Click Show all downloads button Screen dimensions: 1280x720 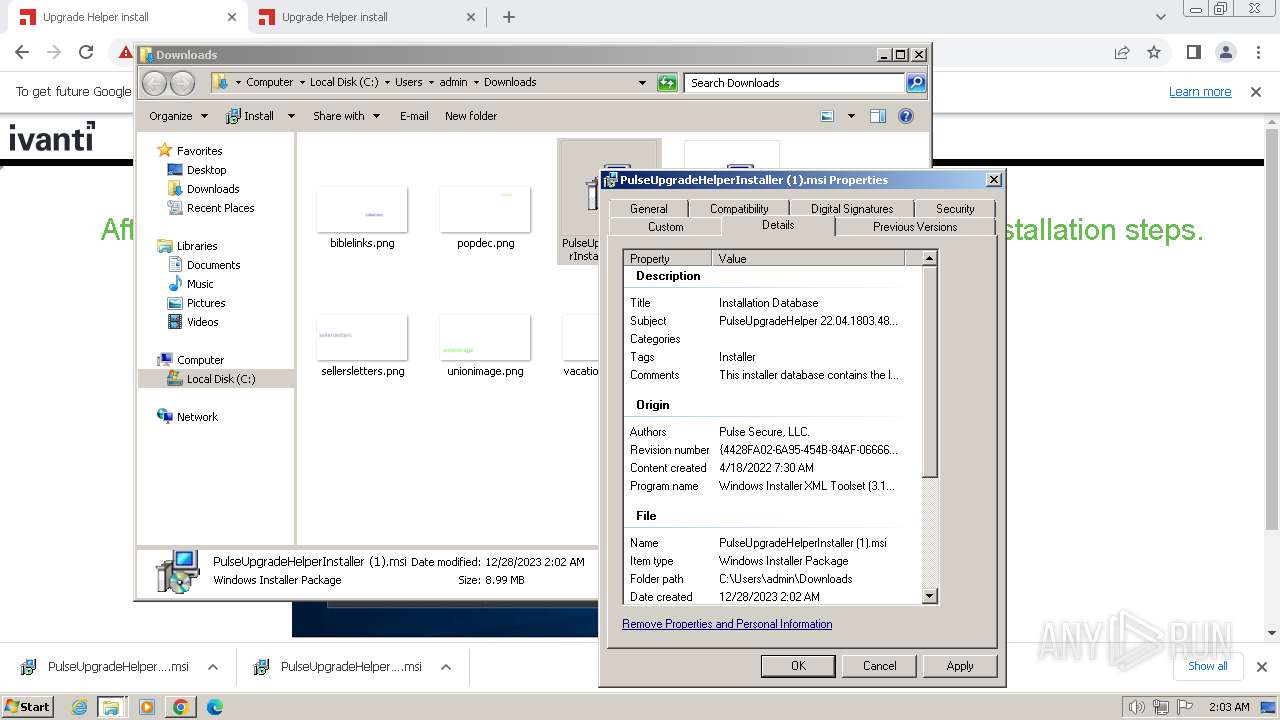(x=1207, y=666)
